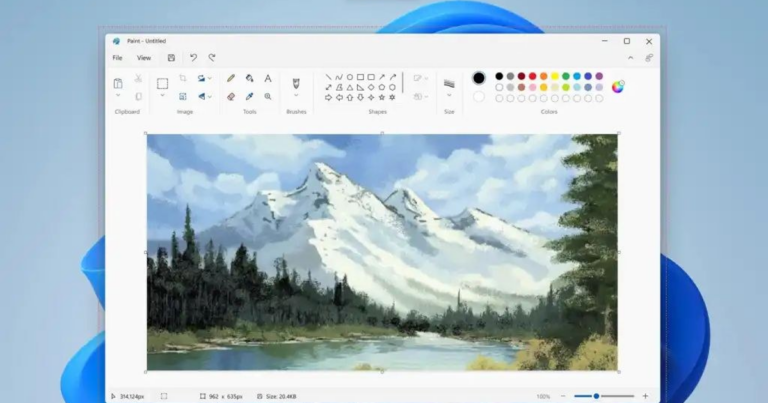The height and width of the screenshot is (403, 768).
Task: Pick the Right triangle shape
Action: click(360, 87)
